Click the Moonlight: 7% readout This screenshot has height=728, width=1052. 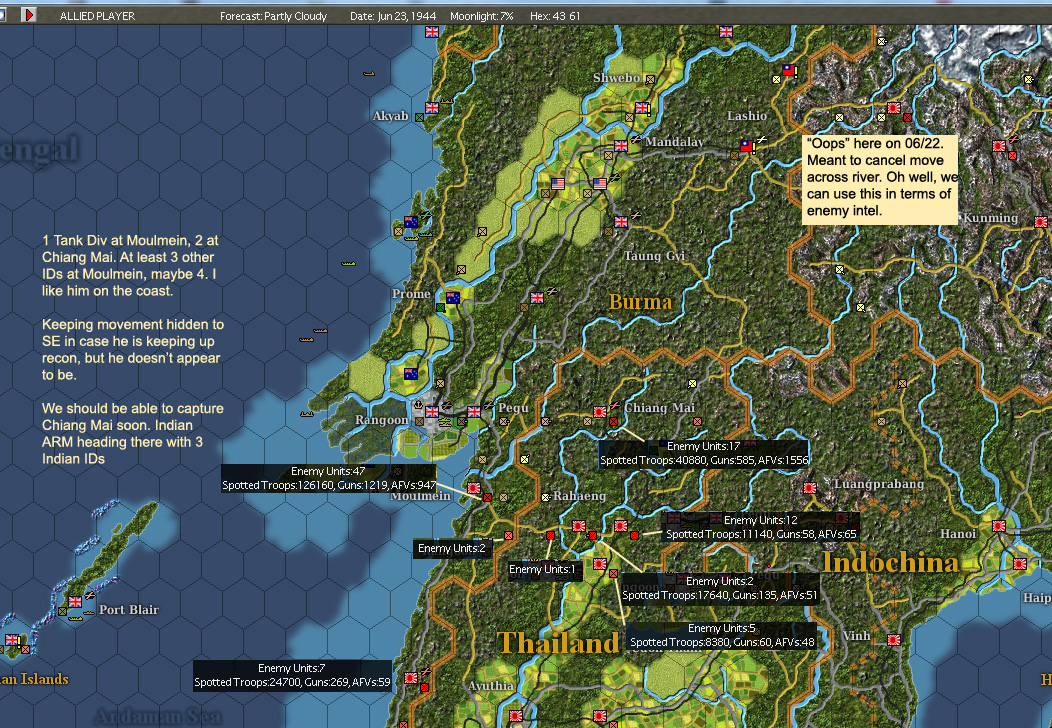click(x=482, y=16)
